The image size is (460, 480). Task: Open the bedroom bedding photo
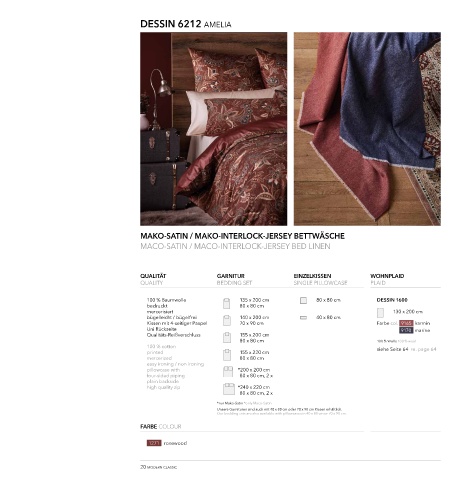(213, 129)
